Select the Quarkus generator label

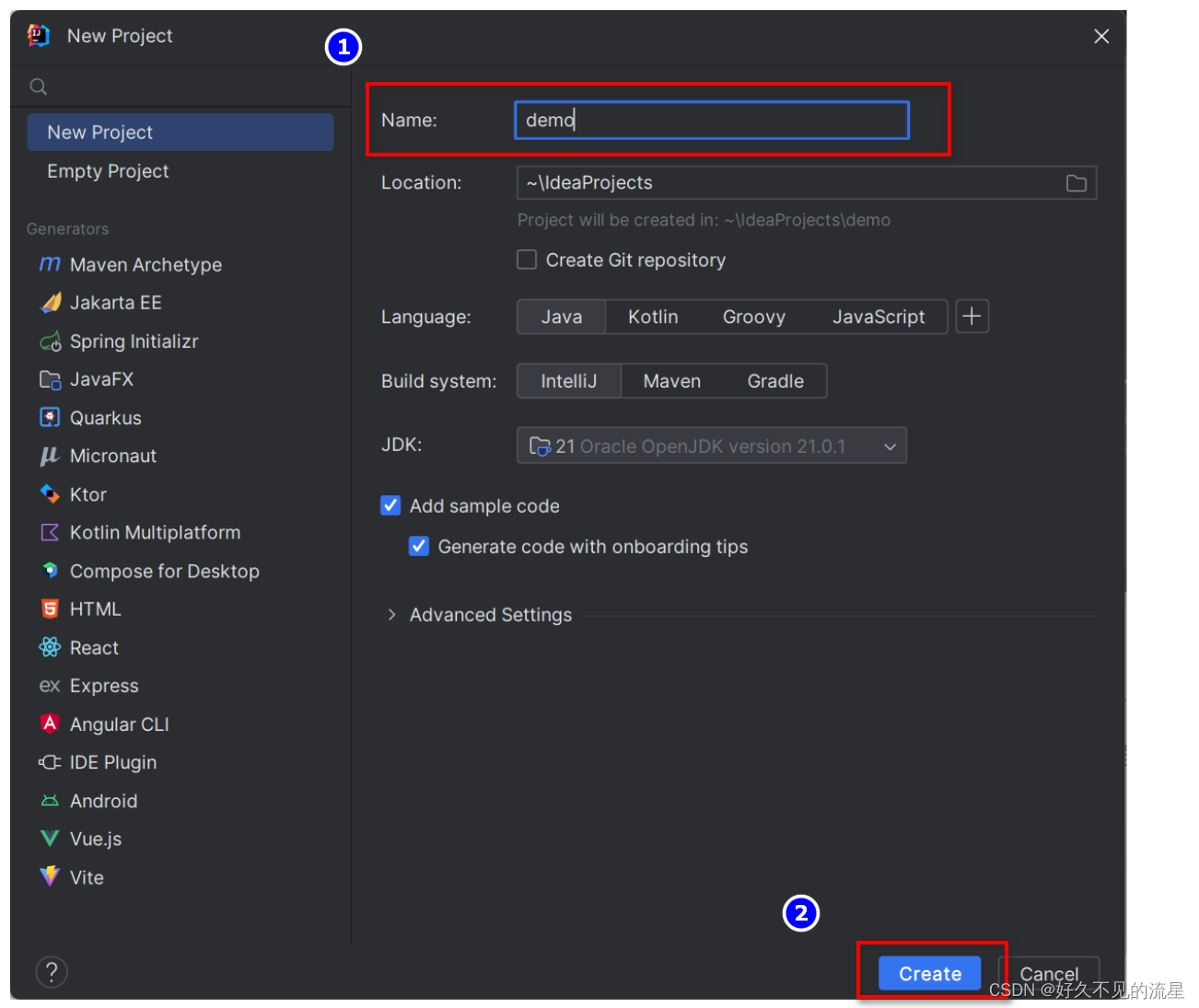point(106,417)
